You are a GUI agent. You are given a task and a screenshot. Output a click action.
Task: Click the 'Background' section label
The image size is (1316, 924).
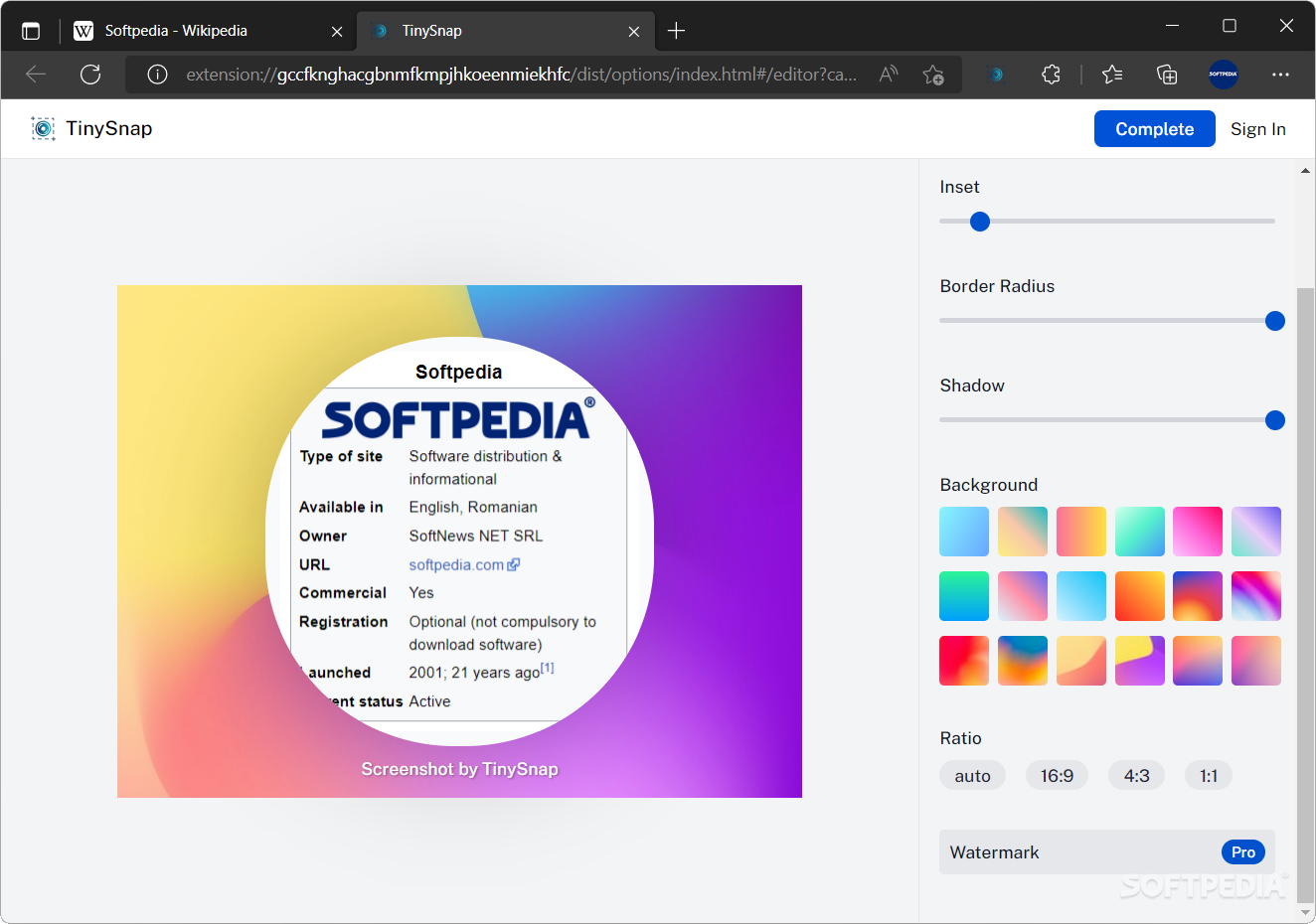[989, 485]
